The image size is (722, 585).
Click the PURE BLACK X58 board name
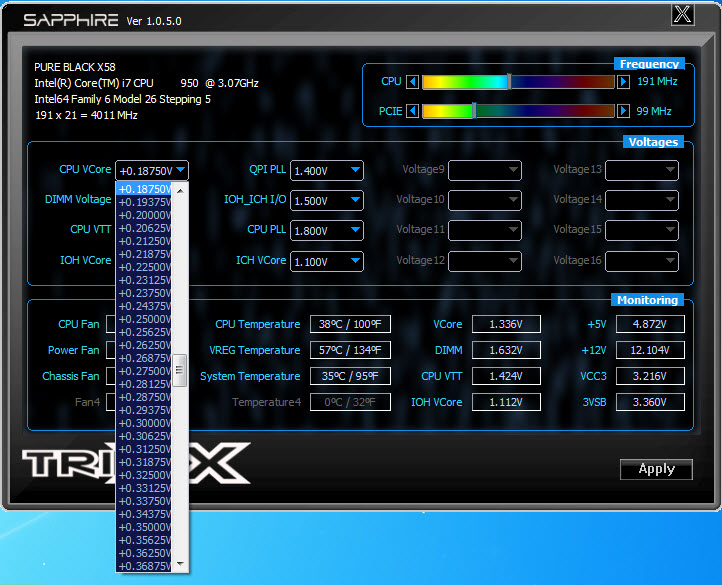coord(75,67)
